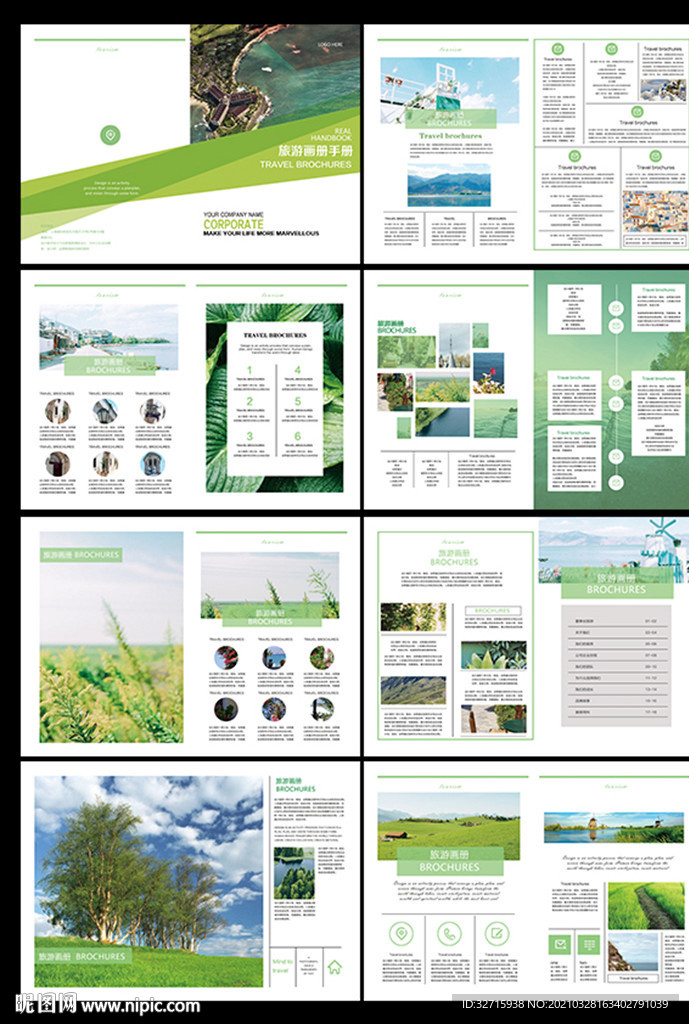689x1024 pixels.
Task: Select the colorful hillside town photo
Action: click(654, 212)
